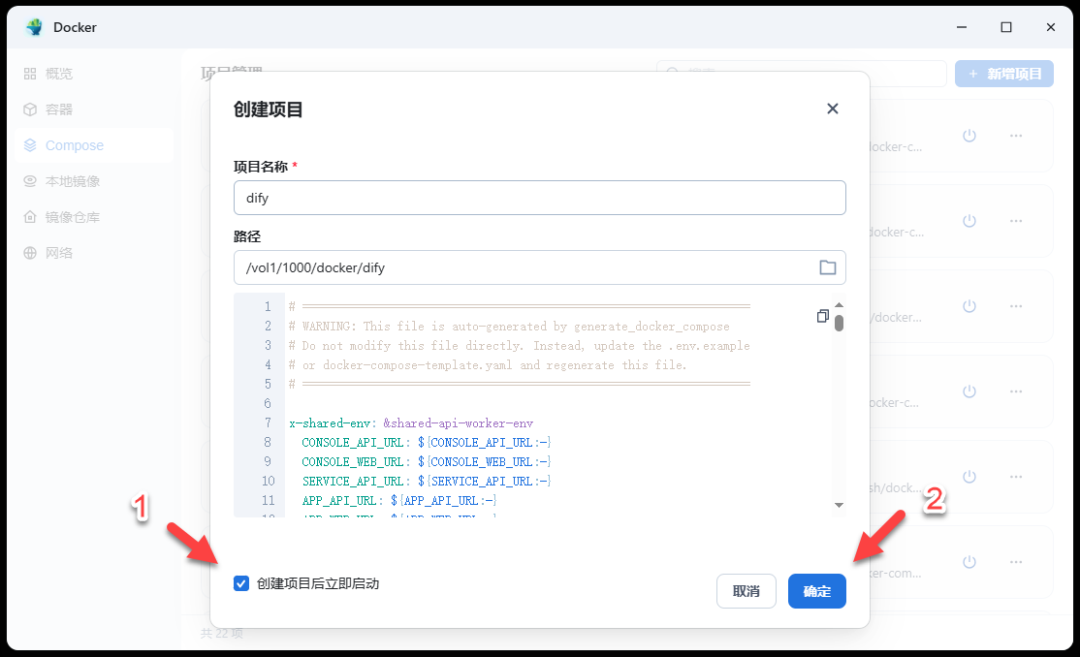Click the code line starting with CONSOLE_API_URL
The width and height of the screenshot is (1080, 657).
pyautogui.click(x=426, y=442)
